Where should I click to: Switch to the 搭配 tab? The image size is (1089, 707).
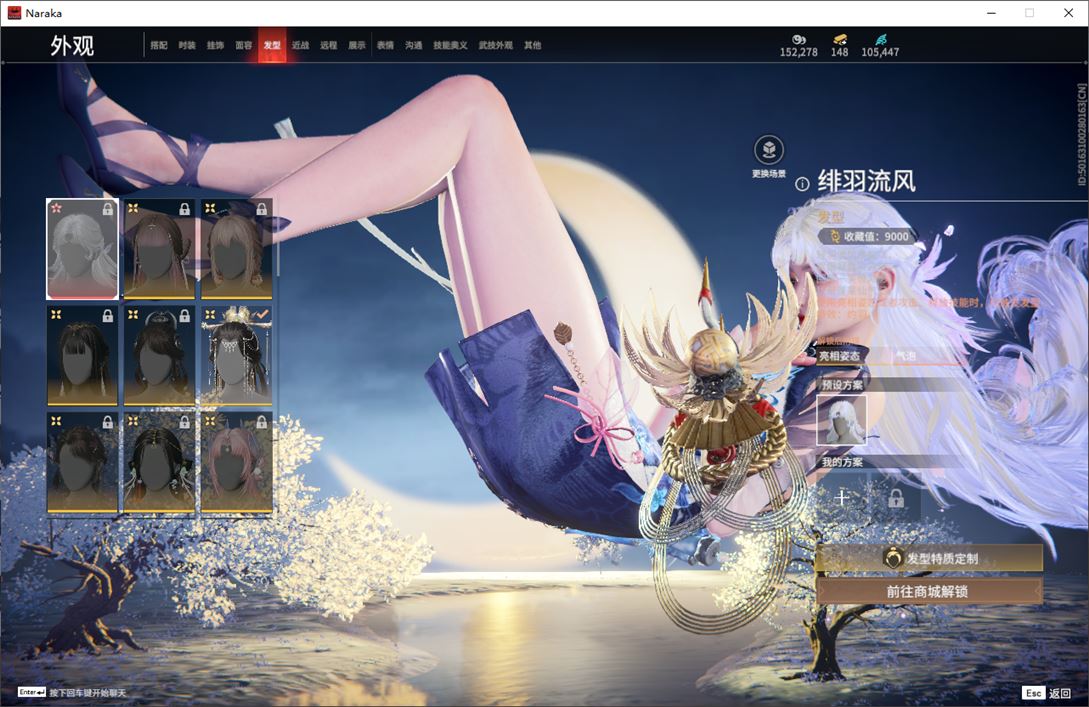[159, 45]
